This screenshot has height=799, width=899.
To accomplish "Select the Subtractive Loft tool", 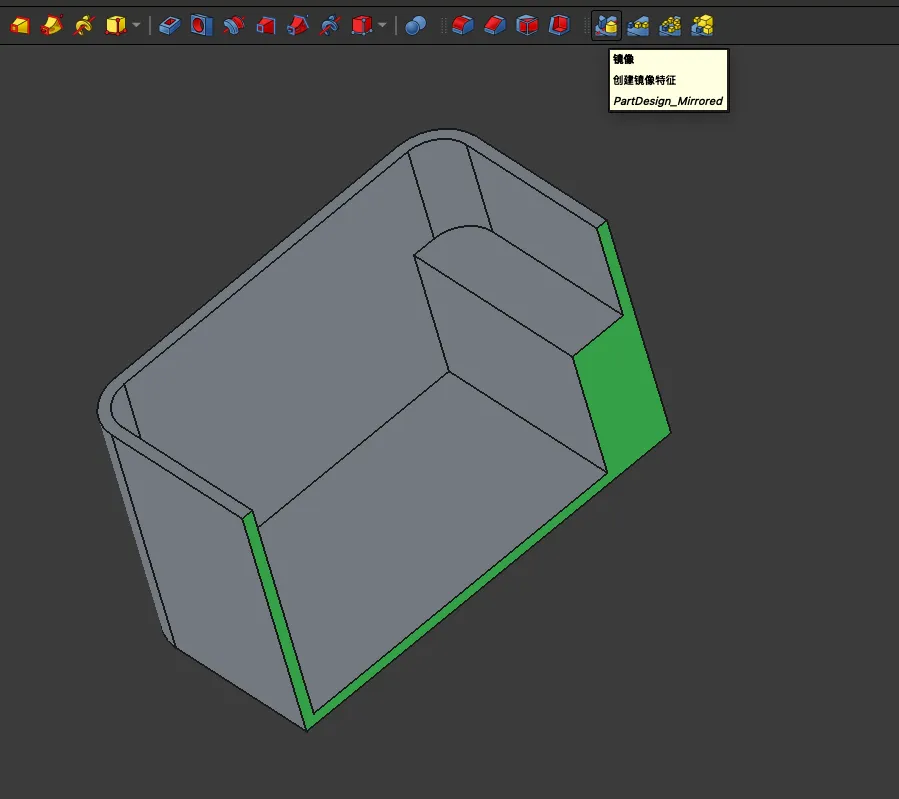I will 265,25.
